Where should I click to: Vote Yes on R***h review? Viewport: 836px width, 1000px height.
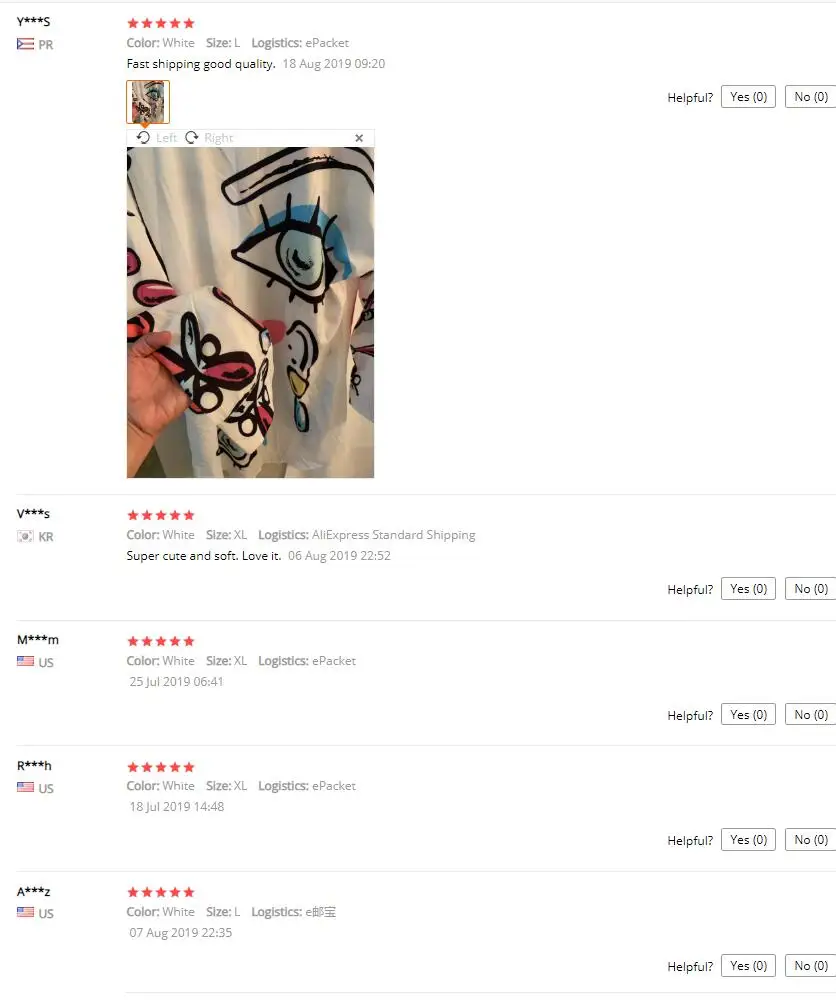tap(748, 840)
